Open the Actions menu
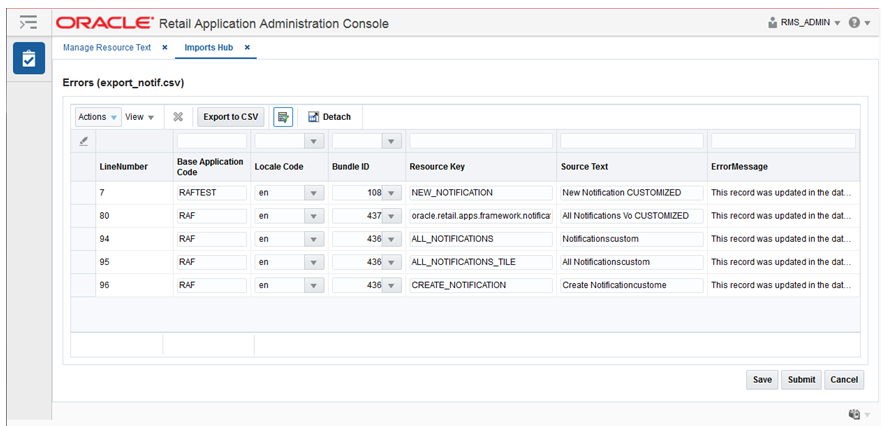The width and height of the screenshot is (883, 426). 98,117
